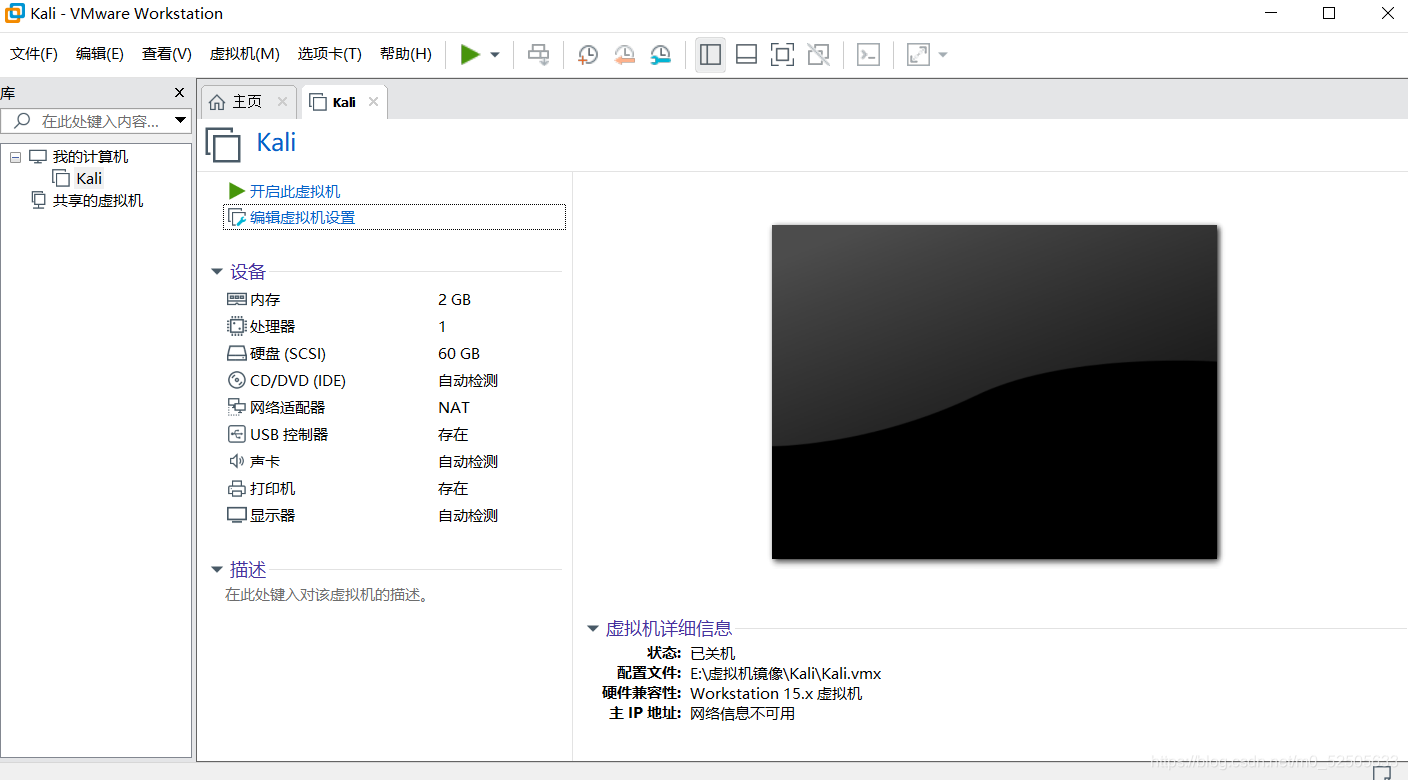
Task: Open the 虚拟机(M) menu
Action: tap(245, 54)
